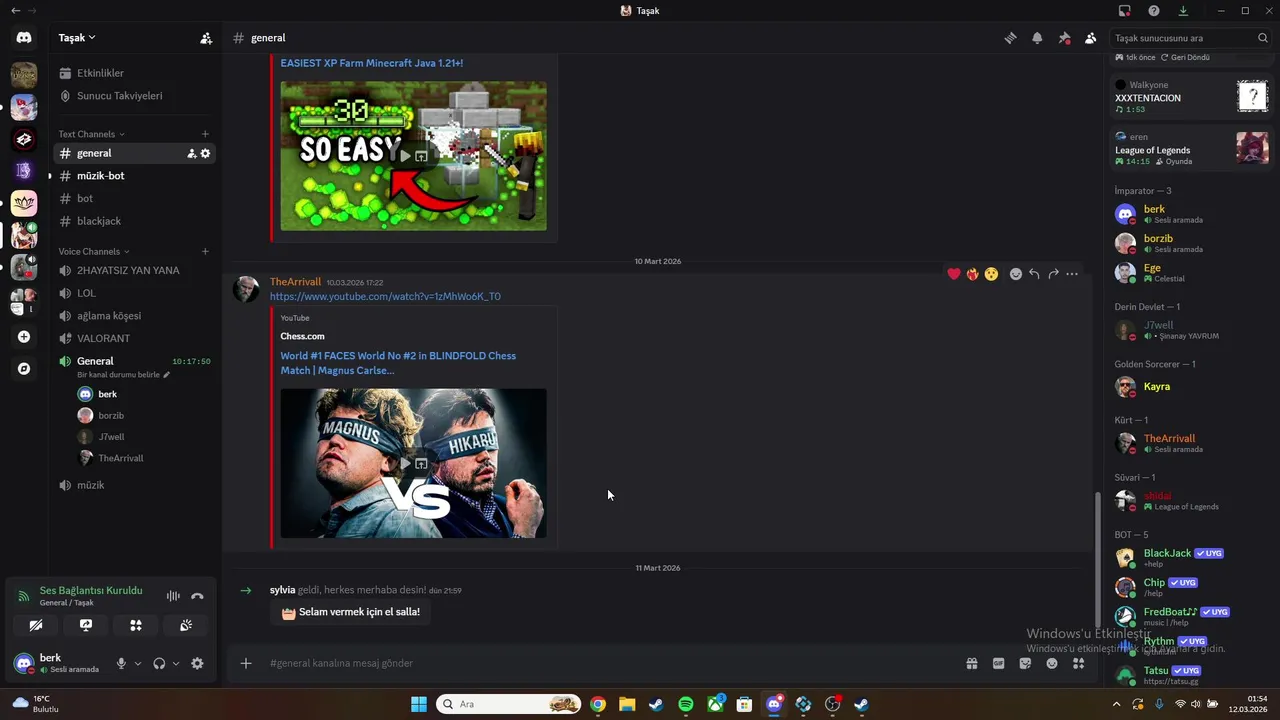Open more options on TheArrivall's message
Screen dimensions: 1280x720
1072,274
